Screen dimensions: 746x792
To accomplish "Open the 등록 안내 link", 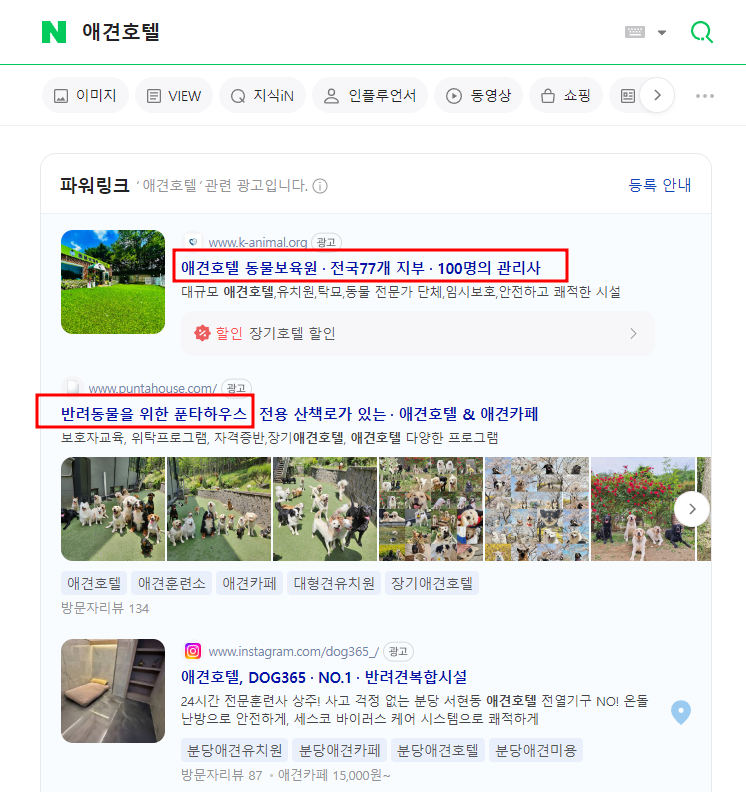I will click(x=660, y=185).
